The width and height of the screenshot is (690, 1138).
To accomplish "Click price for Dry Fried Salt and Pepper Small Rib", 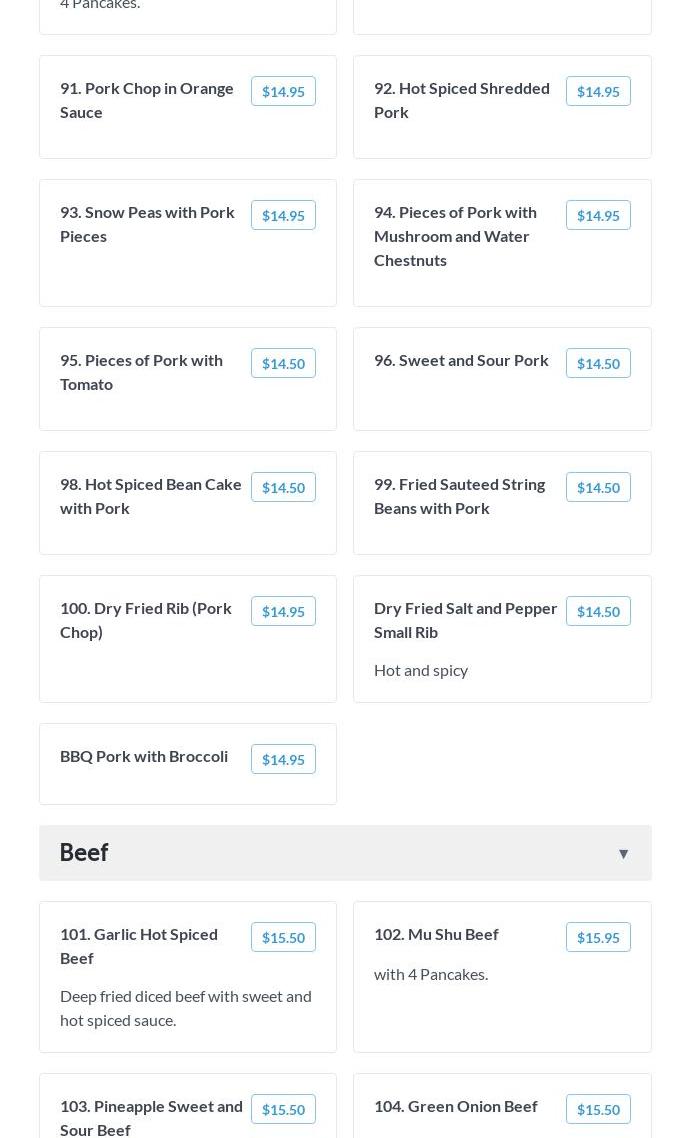I will tap(597, 611).
